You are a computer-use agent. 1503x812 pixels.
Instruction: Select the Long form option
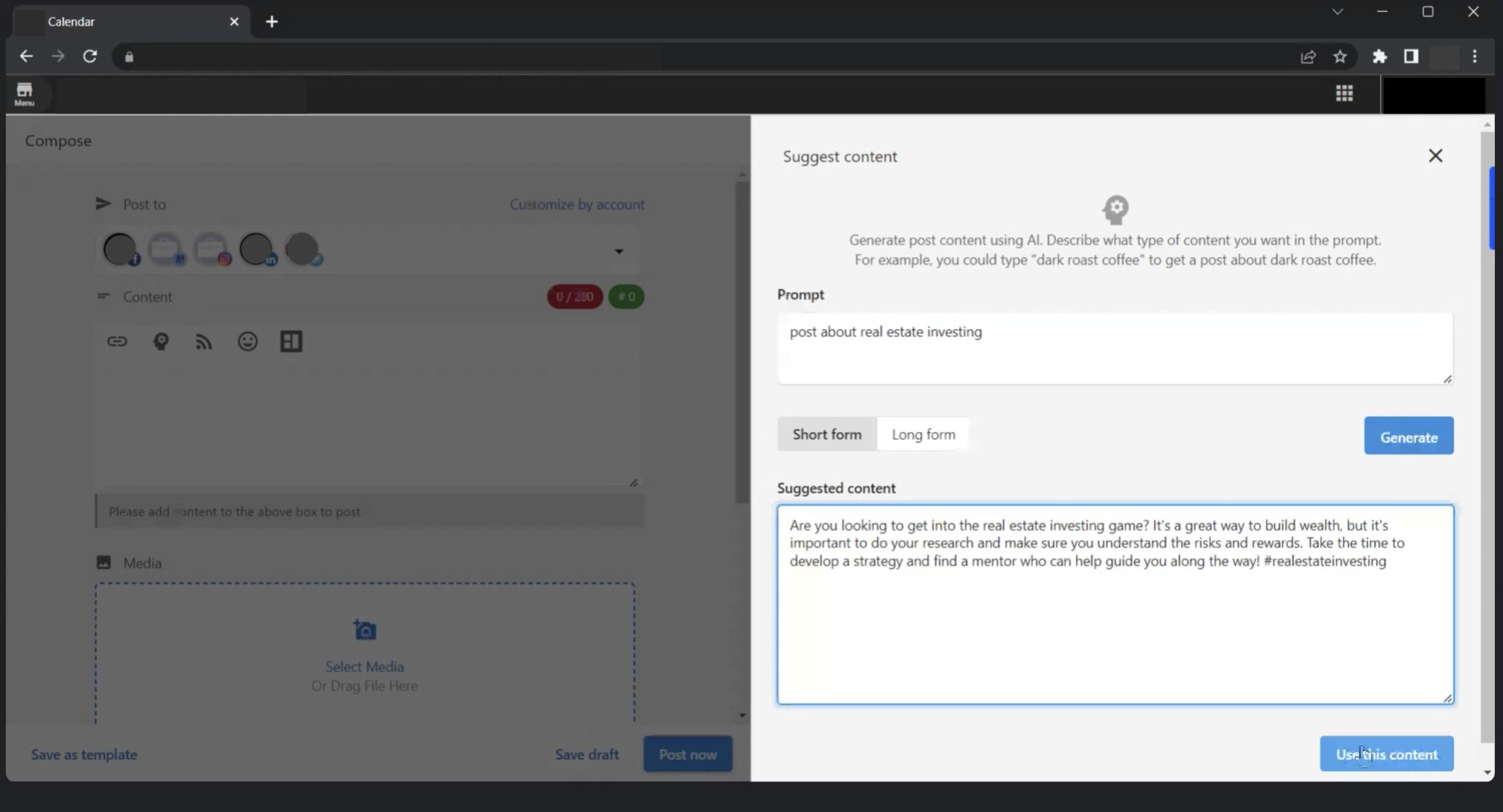click(923, 434)
